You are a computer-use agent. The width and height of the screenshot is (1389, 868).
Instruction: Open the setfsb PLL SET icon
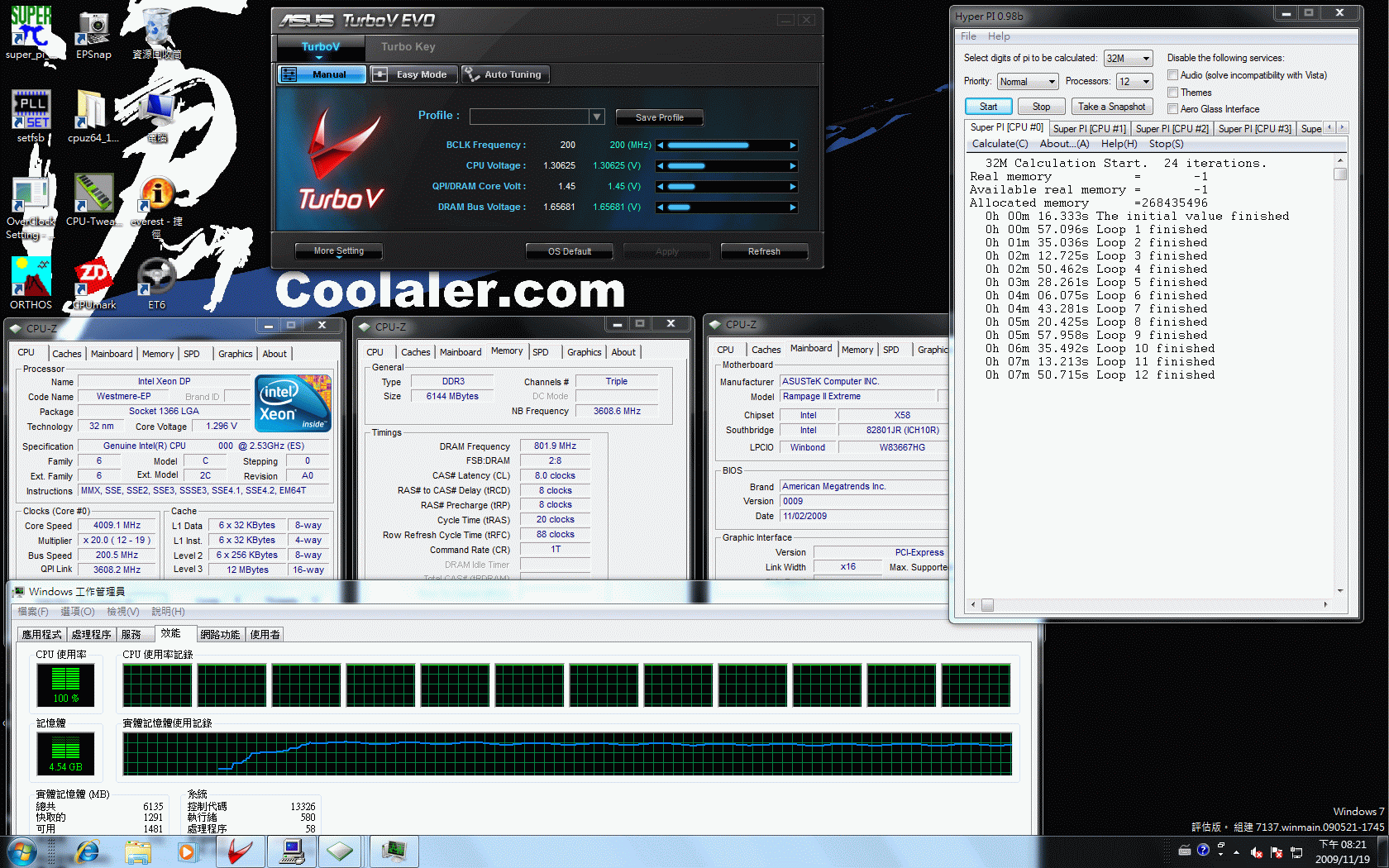click(x=31, y=116)
